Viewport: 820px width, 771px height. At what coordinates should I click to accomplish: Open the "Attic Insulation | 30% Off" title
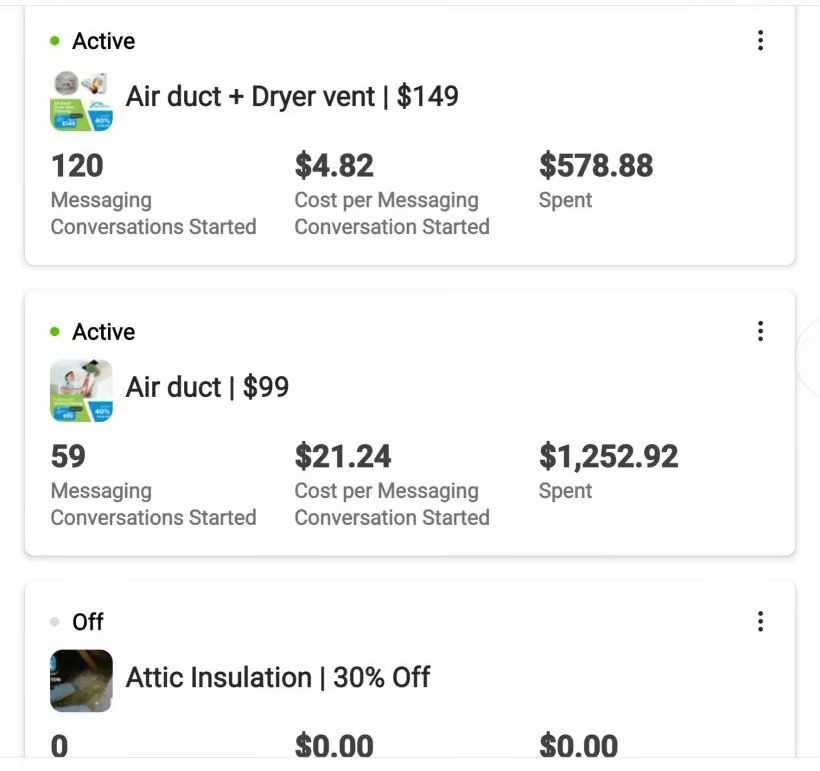tap(278, 678)
